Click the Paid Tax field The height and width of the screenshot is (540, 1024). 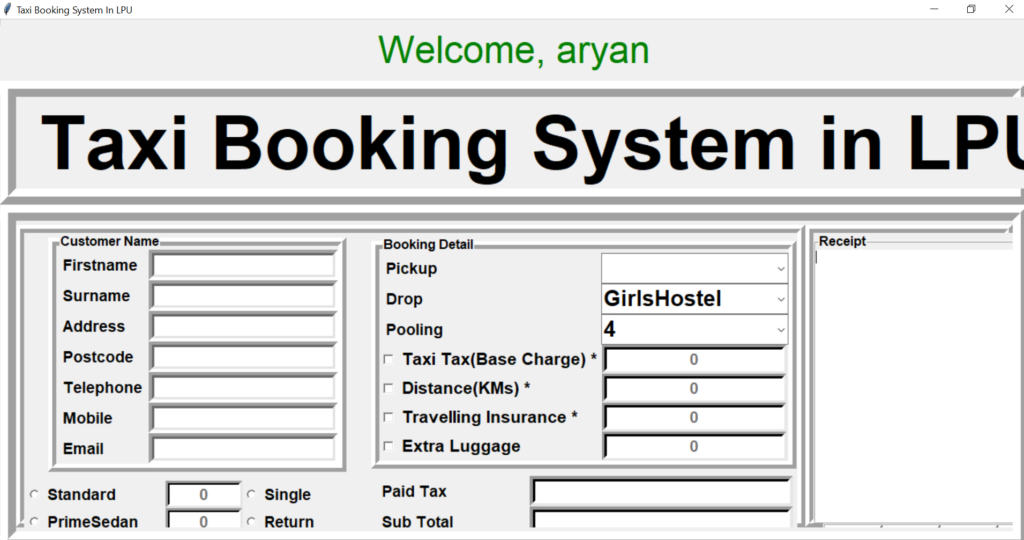[661, 492]
